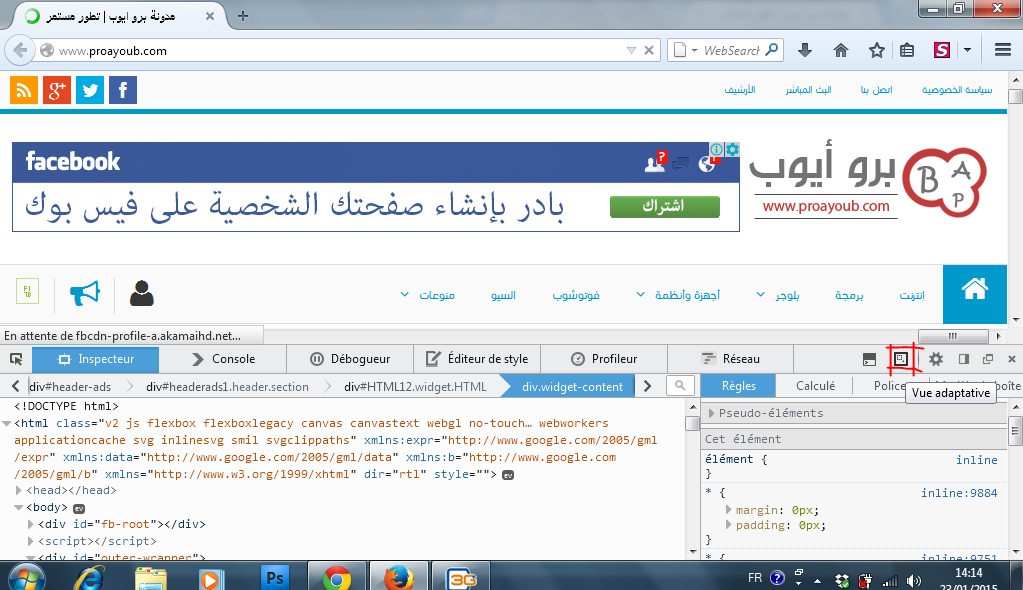
Task: Switch to the Profileur tab
Action: 604,359
